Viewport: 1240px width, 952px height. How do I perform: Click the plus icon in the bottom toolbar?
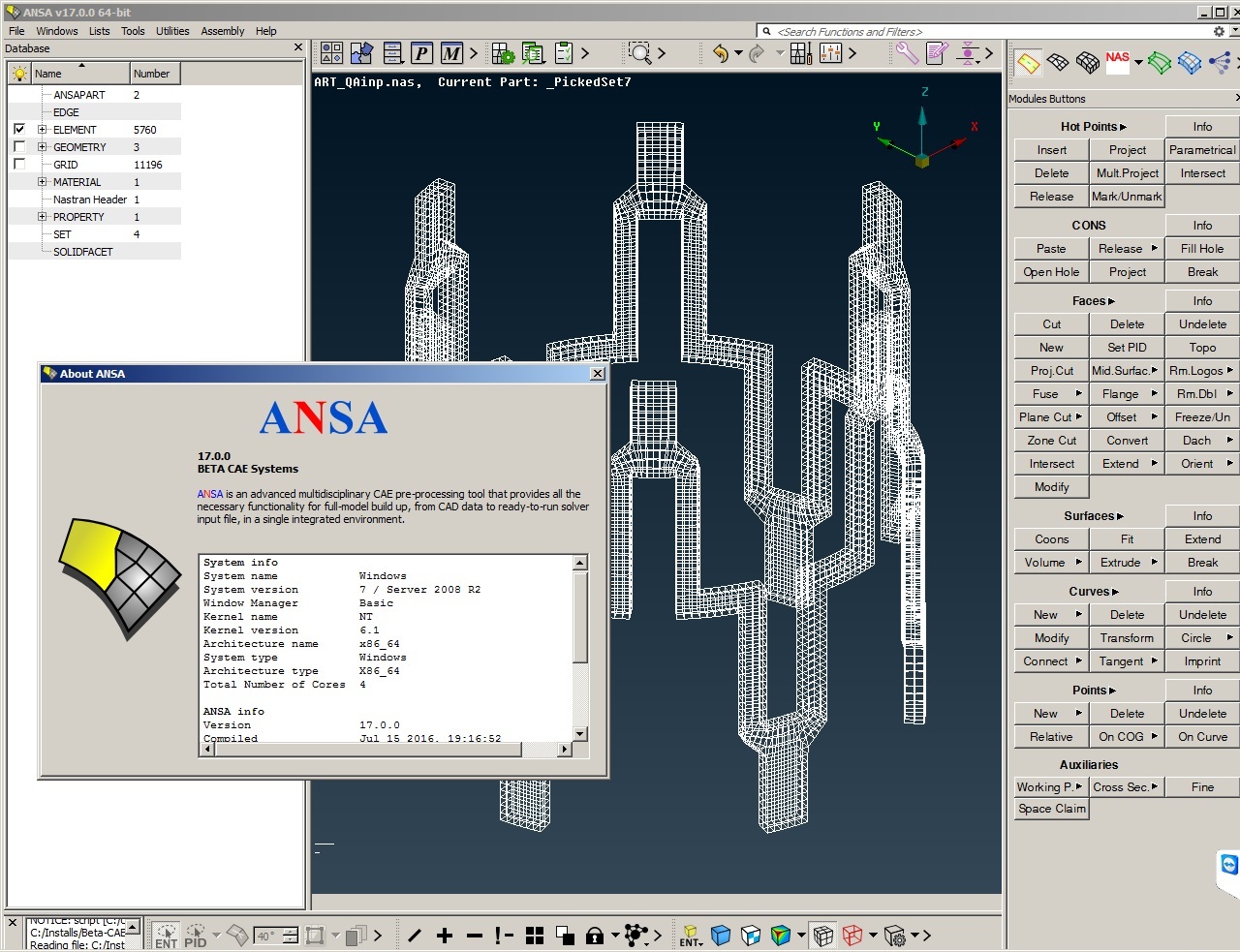coord(445,936)
